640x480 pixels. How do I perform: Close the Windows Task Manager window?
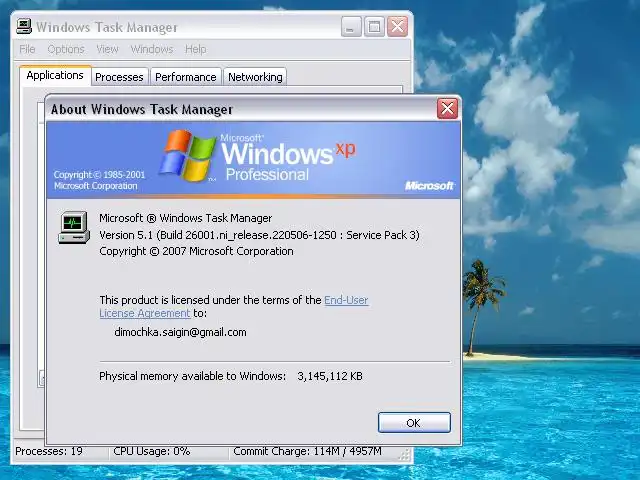[398, 27]
